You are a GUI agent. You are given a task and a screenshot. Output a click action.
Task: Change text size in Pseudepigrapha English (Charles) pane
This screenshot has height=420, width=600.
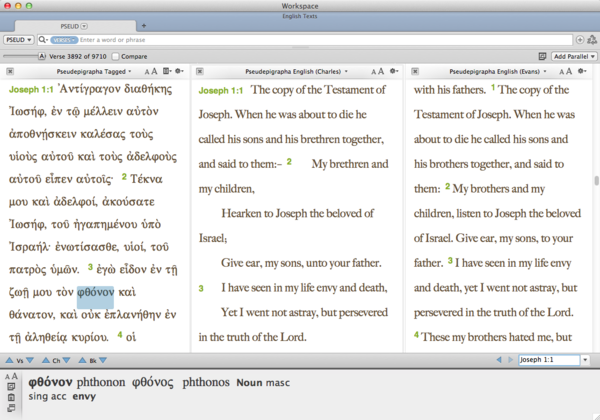pos(378,72)
